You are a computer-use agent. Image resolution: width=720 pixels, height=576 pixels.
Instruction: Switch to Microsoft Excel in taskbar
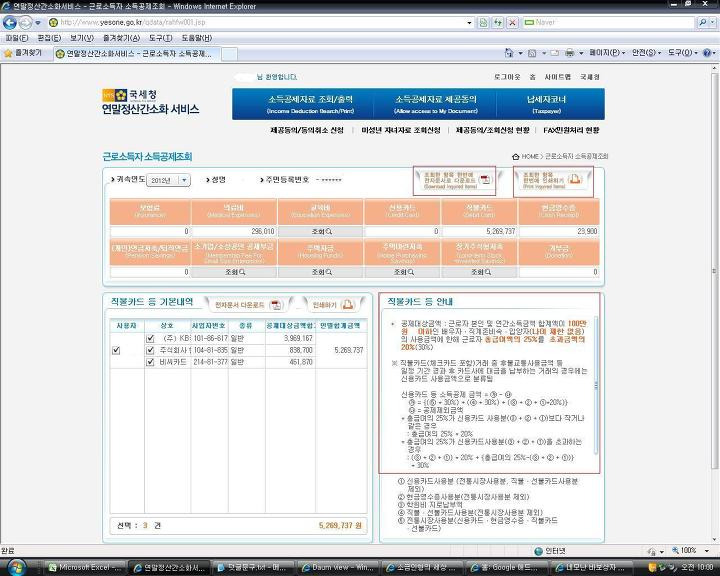click(85, 567)
